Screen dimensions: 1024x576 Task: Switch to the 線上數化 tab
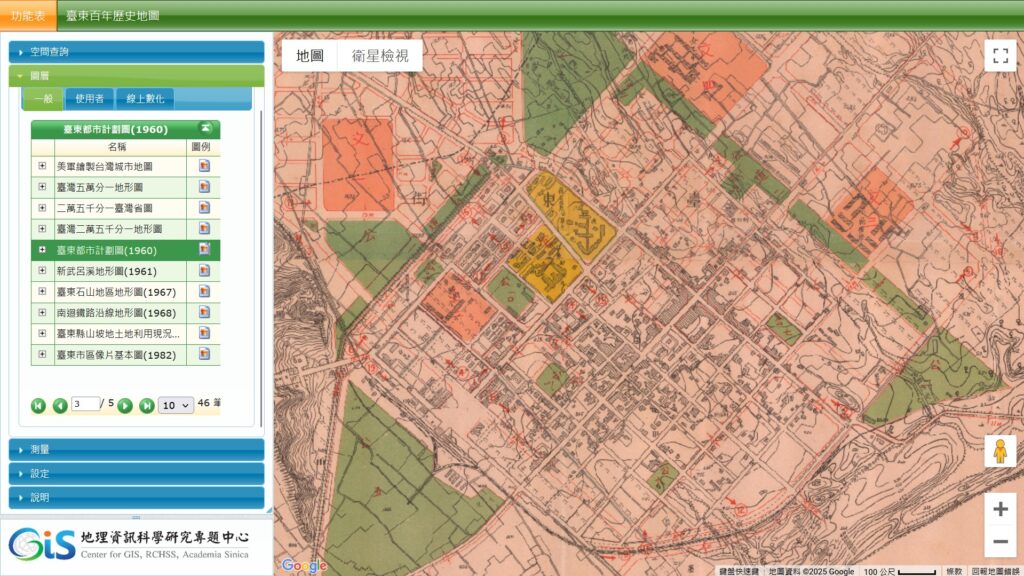145,98
